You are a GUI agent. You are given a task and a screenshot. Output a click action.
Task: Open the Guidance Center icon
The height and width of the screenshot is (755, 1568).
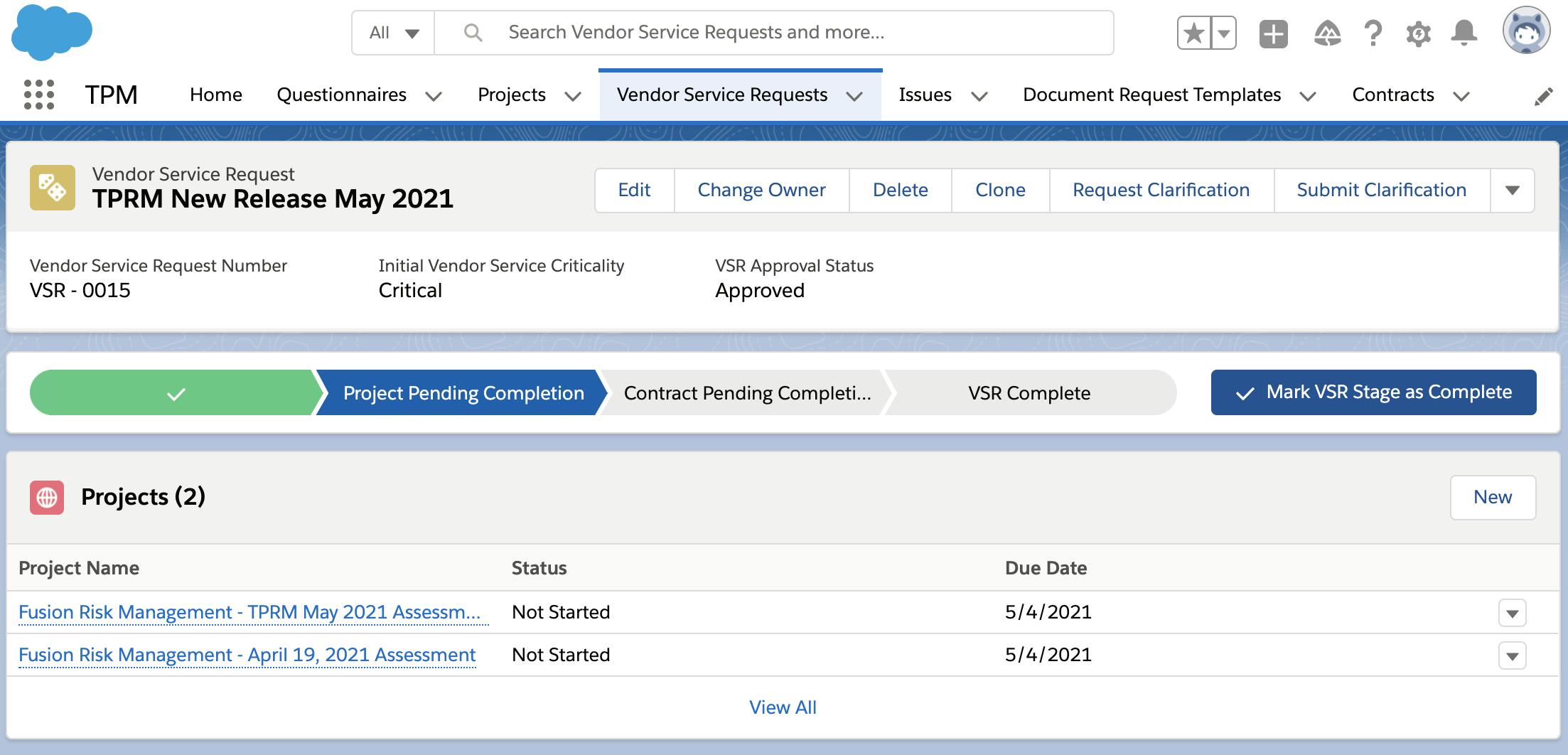(x=1328, y=32)
